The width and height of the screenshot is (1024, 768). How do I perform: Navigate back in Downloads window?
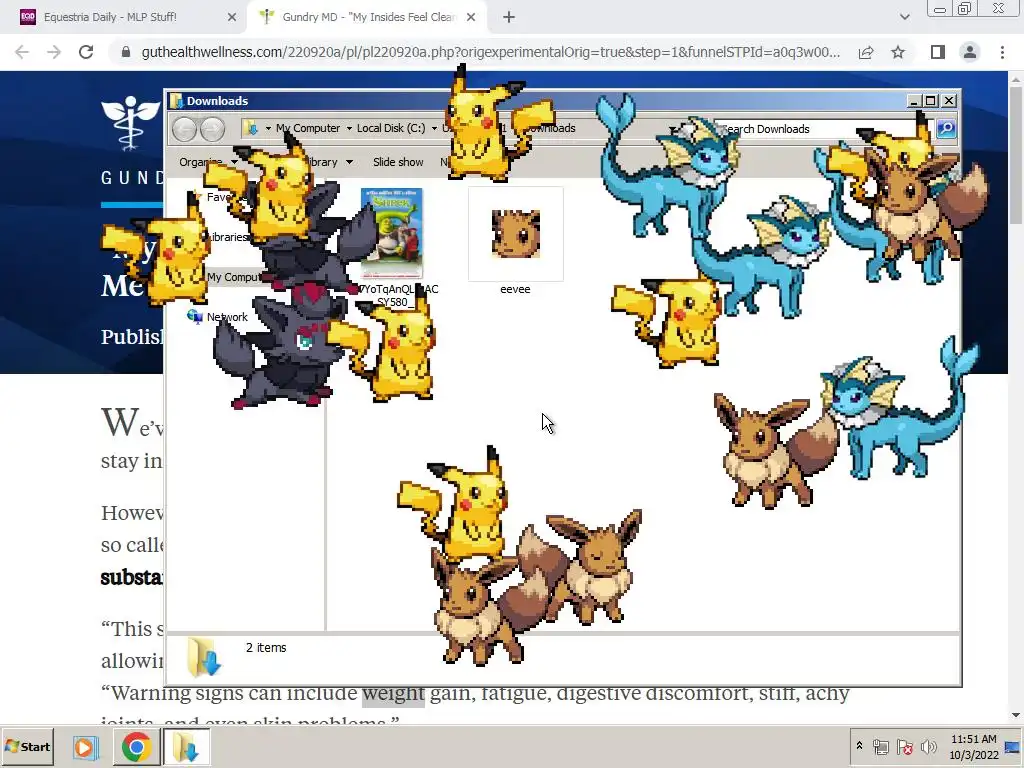pos(185,129)
